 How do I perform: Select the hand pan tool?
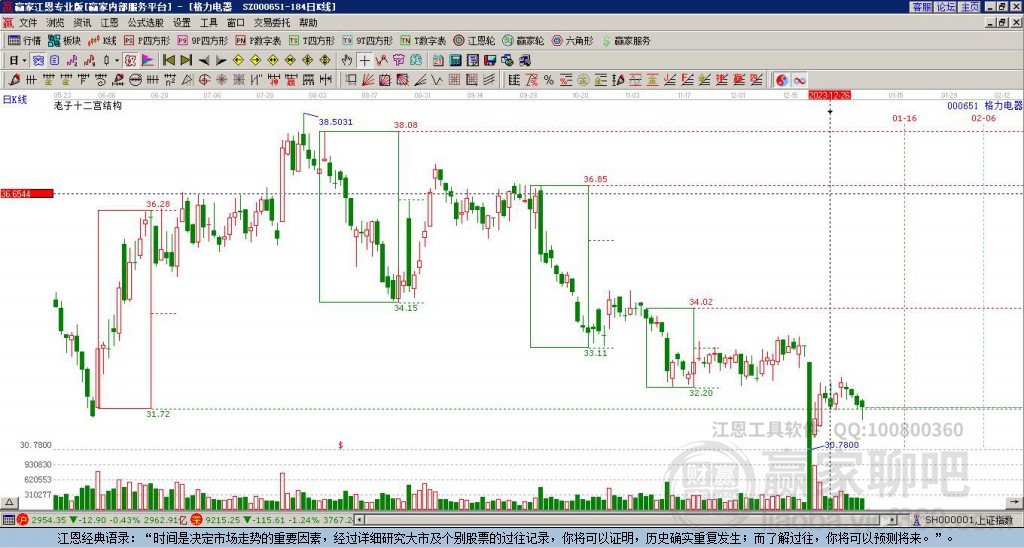point(347,61)
